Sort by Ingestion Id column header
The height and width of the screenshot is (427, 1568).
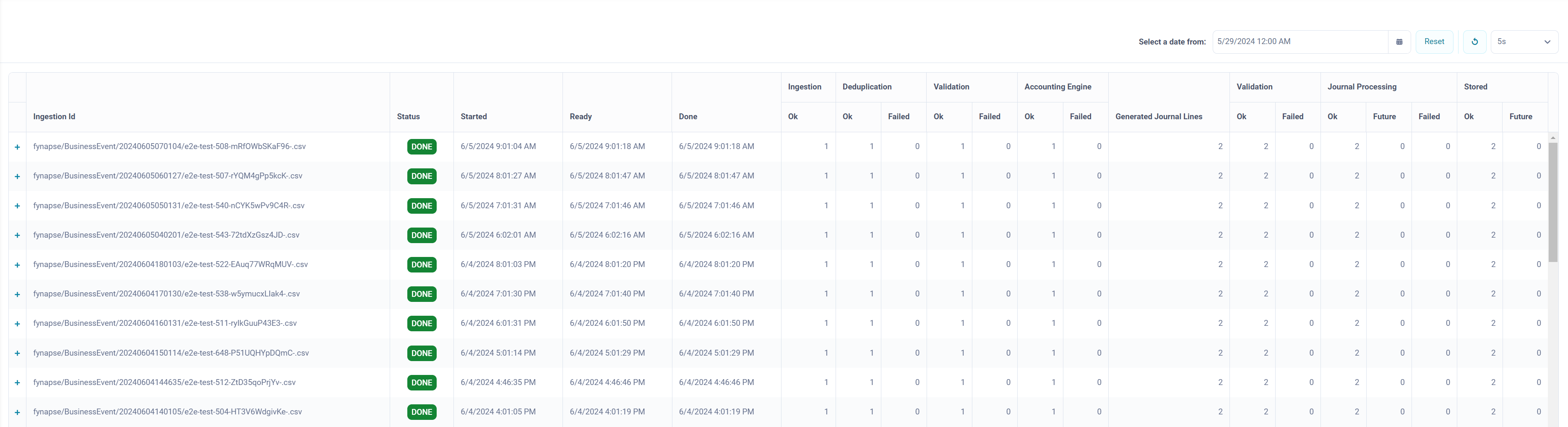point(54,117)
